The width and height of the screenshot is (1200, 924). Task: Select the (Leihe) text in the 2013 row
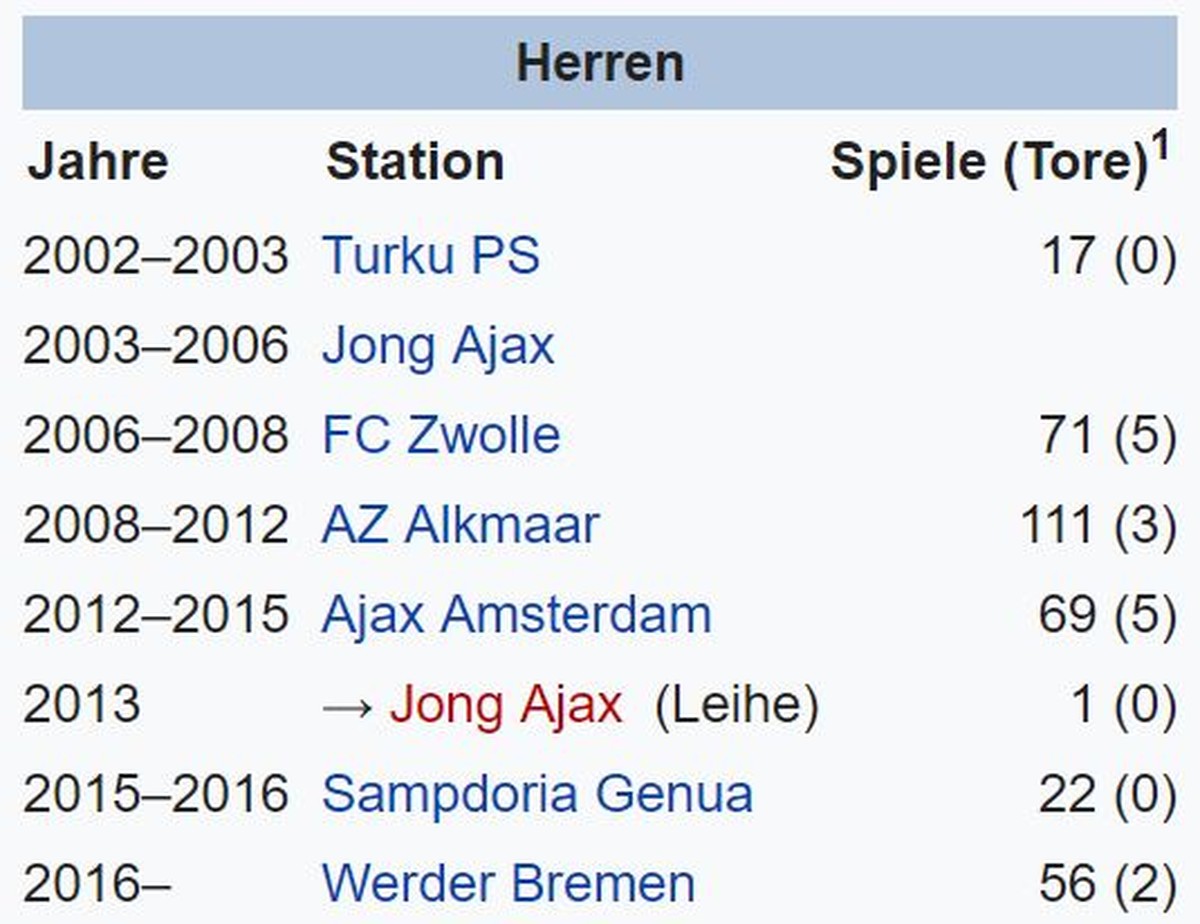pyautogui.click(x=736, y=705)
